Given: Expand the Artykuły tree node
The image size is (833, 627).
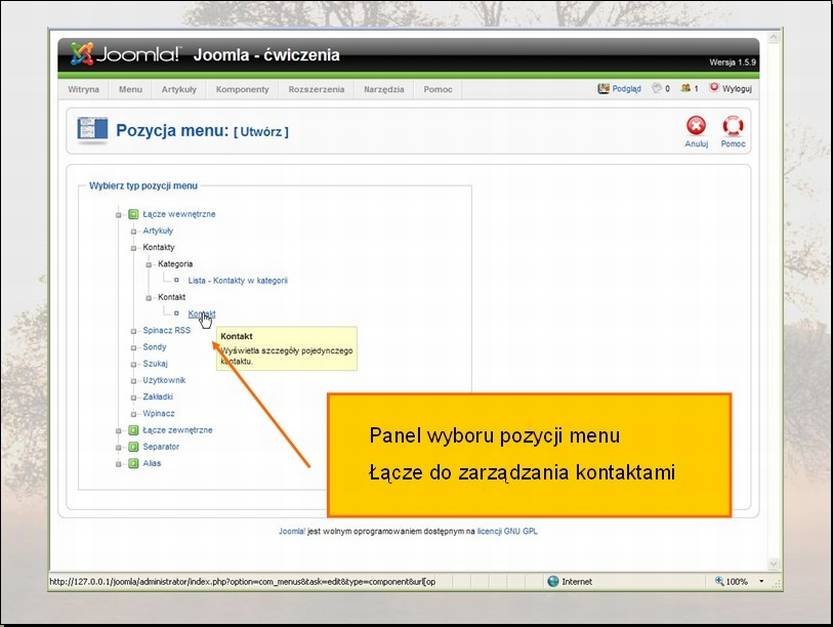Looking at the screenshot, I should click(x=134, y=231).
